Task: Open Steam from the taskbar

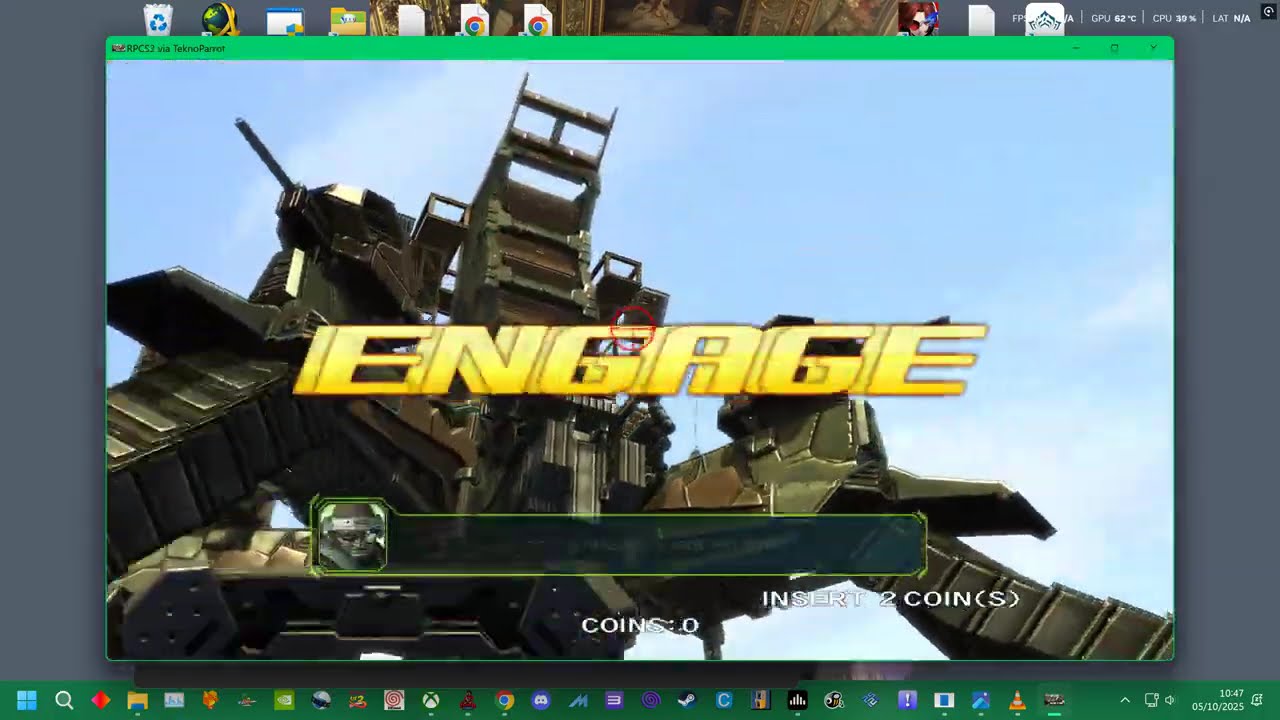Action: coord(687,700)
